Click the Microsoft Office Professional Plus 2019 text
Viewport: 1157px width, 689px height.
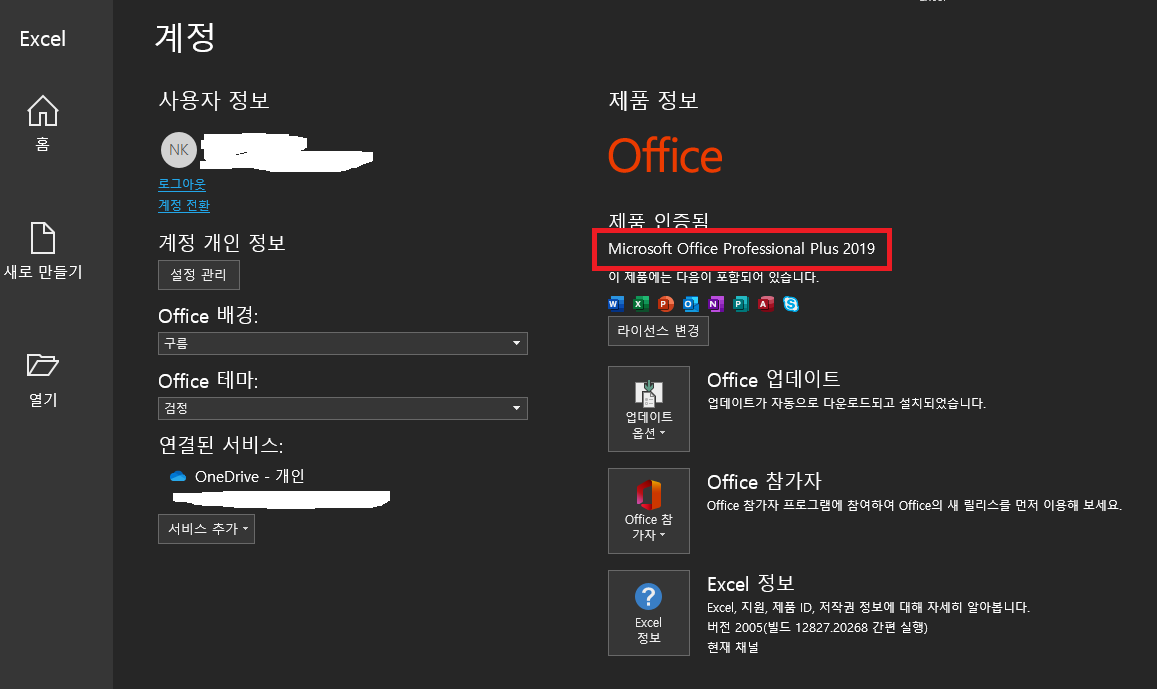[x=742, y=249]
